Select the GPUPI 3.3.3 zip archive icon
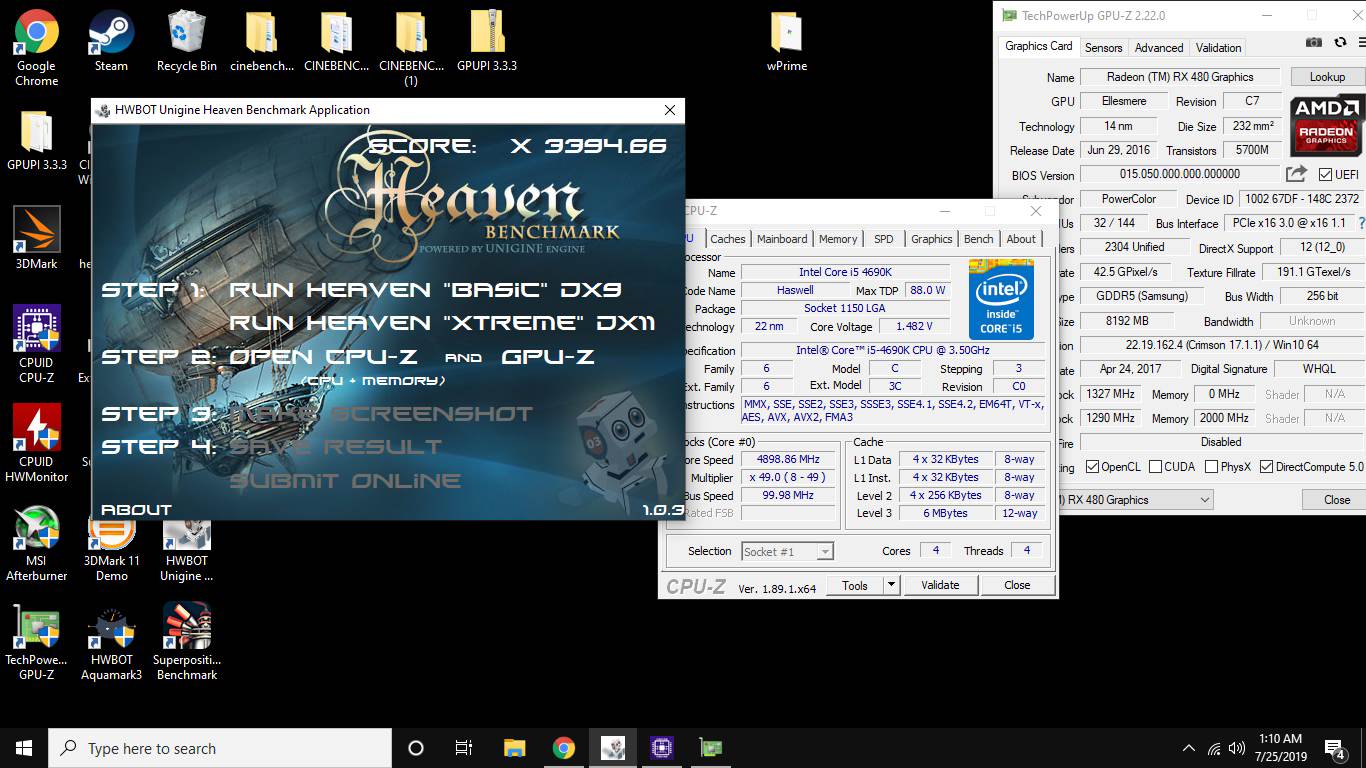 (487, 41)
